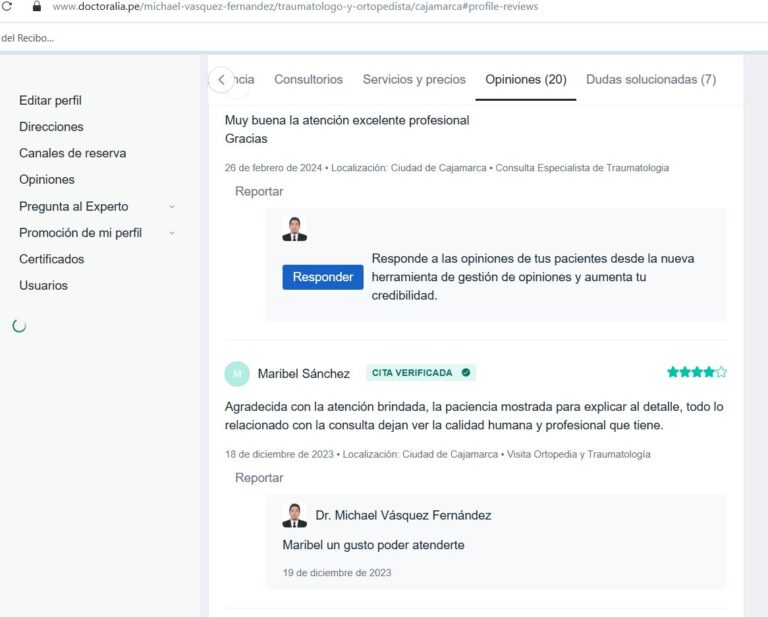Click doctor avatar beside Dr. Michael Vásquez Fernández

(294, 515)
